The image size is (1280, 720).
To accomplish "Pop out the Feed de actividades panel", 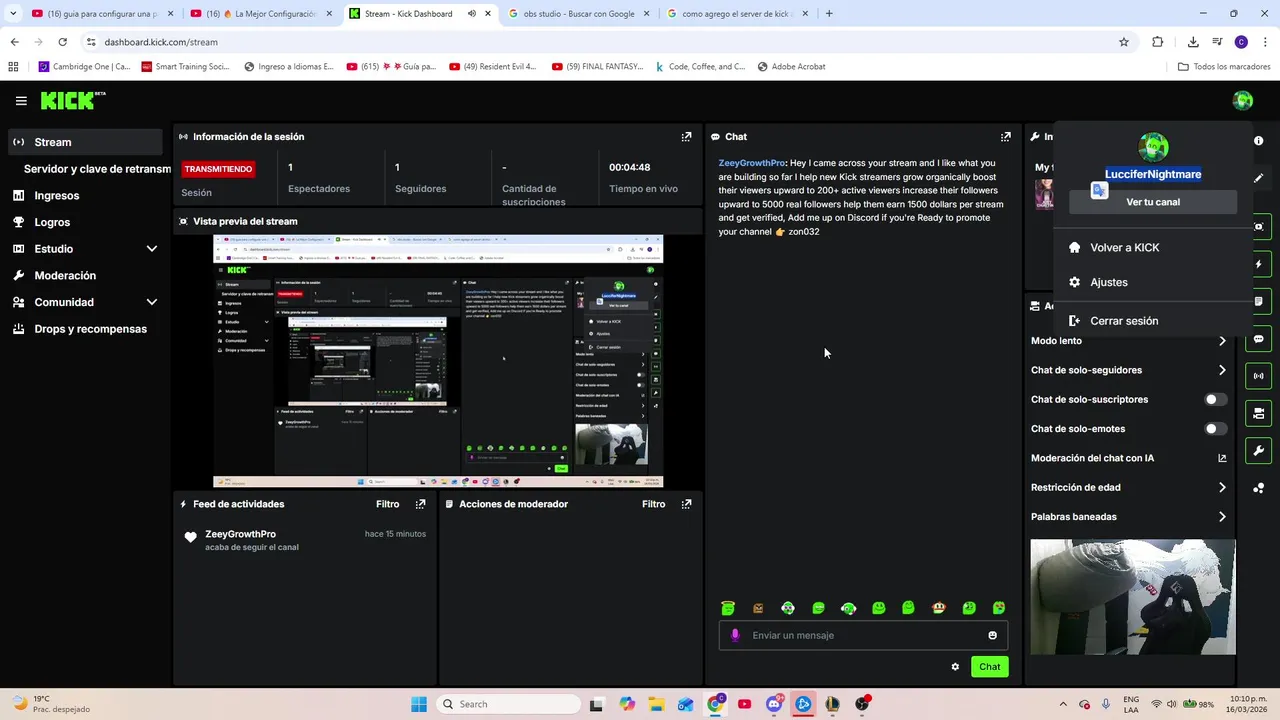I will [420, 504].
